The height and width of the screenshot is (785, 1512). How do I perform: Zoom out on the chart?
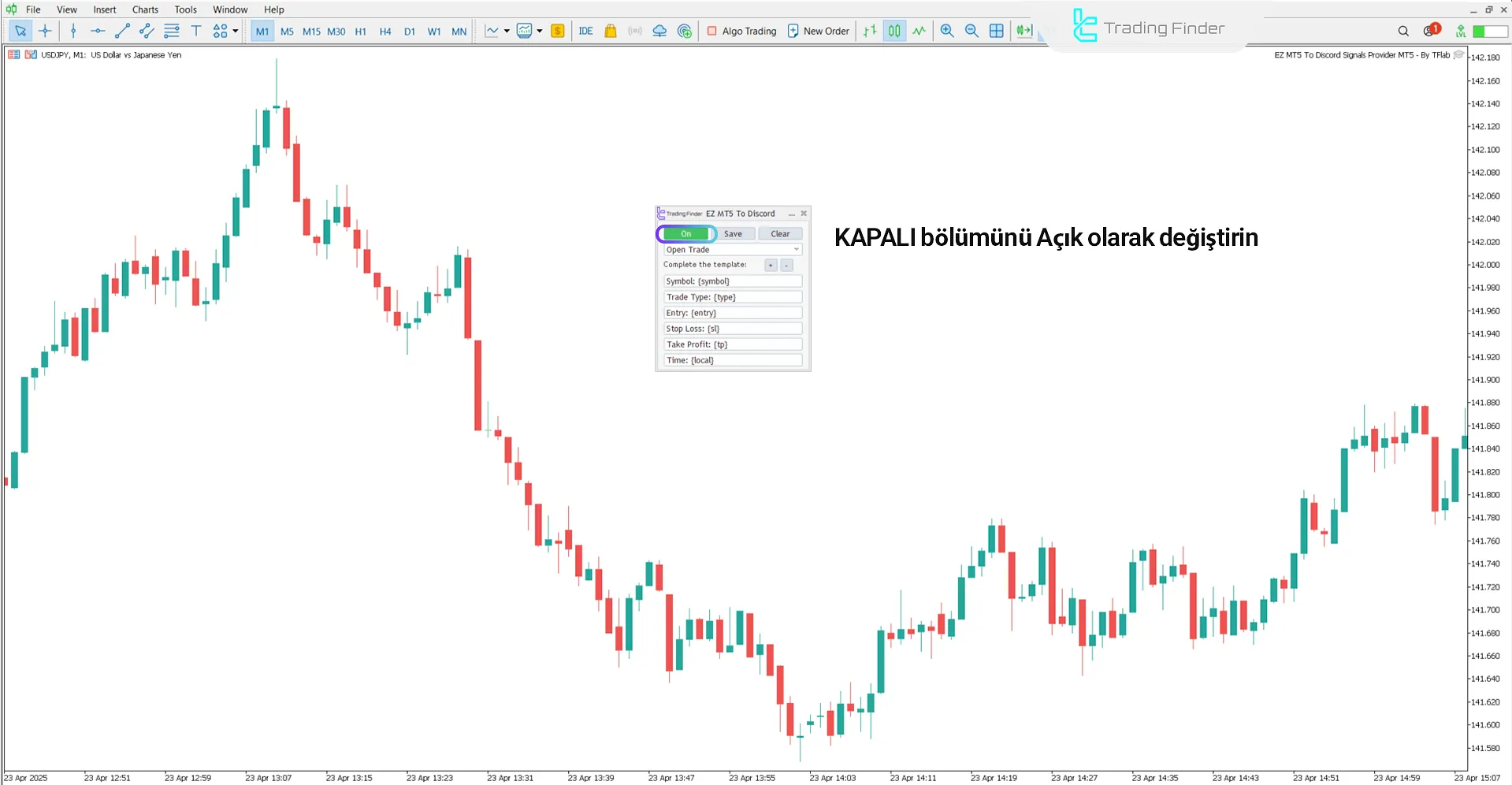click(x=971, y=31)
